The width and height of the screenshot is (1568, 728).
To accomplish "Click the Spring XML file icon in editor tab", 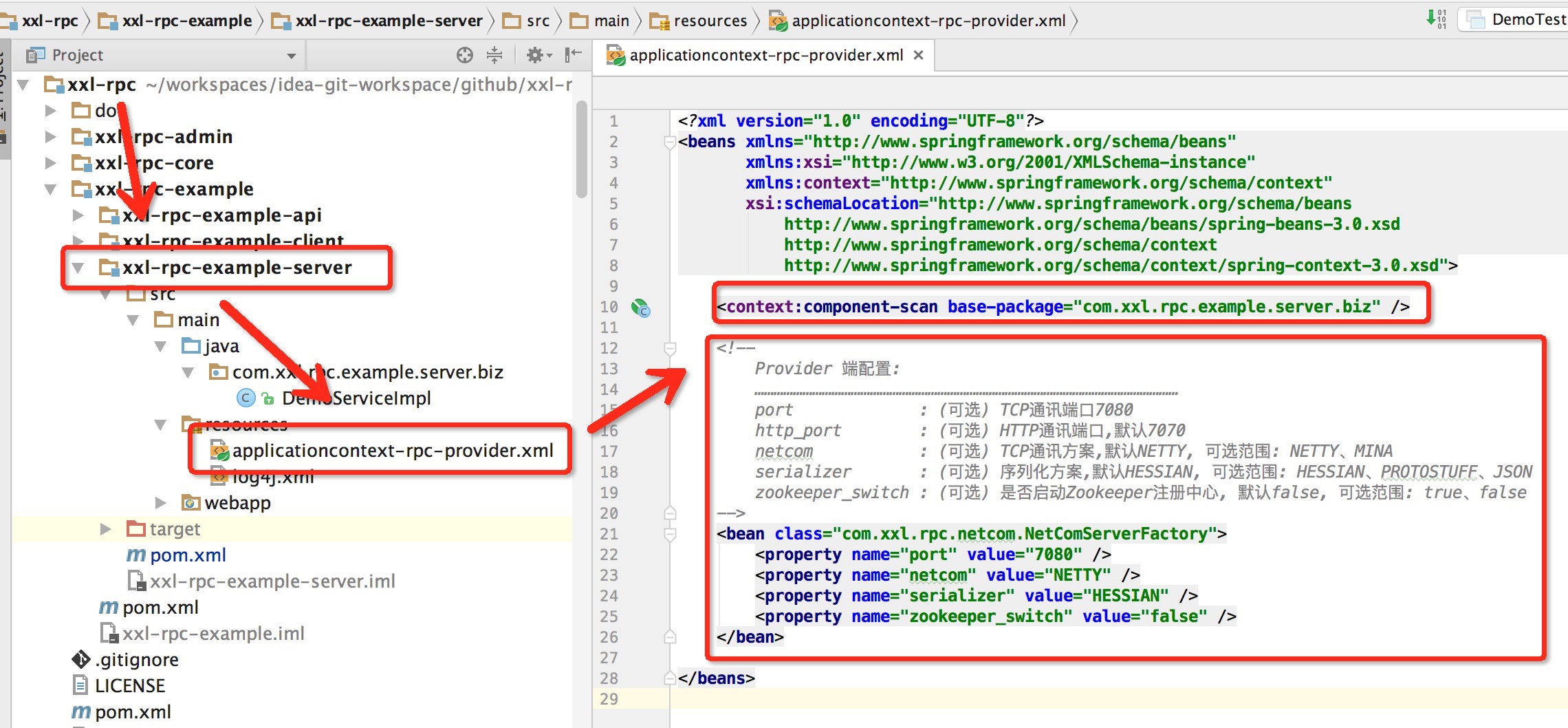I will coord(616,55).
